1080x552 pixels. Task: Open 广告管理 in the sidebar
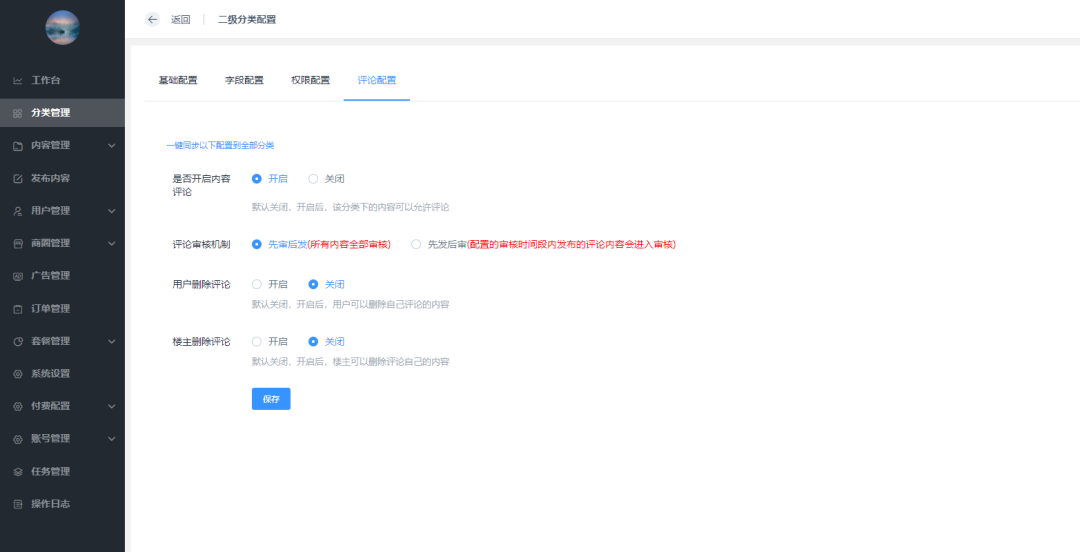pos(62,276)
